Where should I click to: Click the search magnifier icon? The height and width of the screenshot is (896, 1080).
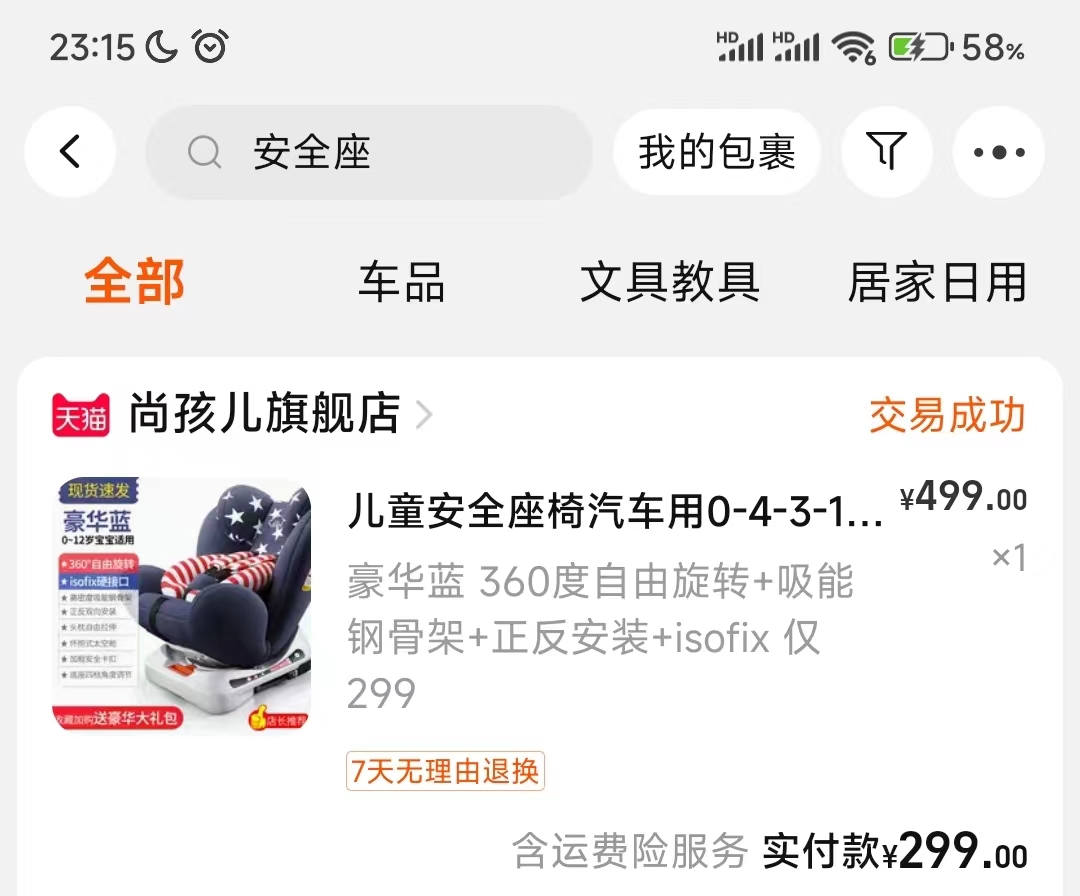click(205, 152)
